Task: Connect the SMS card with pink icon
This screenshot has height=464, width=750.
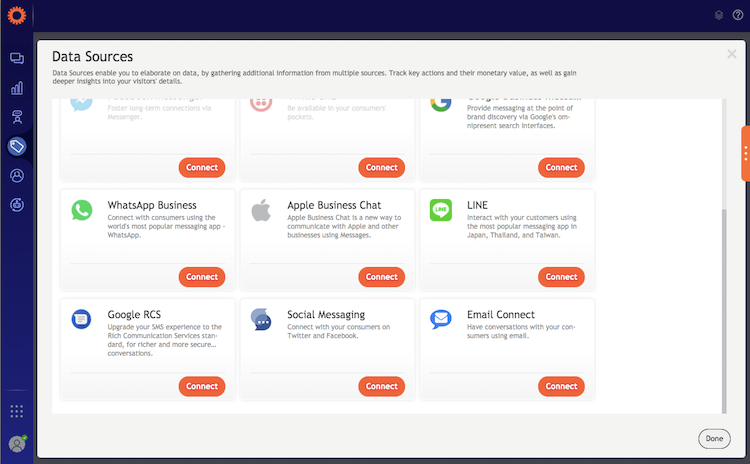Action: (x=382, y=167)
